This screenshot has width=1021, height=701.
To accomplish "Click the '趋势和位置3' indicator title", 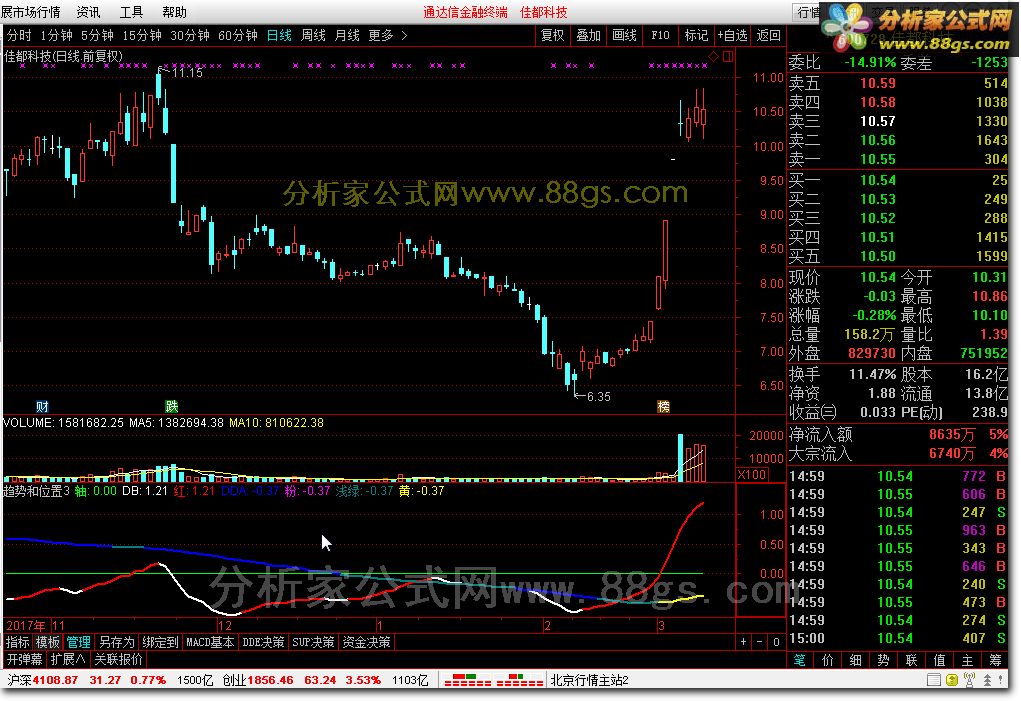I will [x=36, y=491].
